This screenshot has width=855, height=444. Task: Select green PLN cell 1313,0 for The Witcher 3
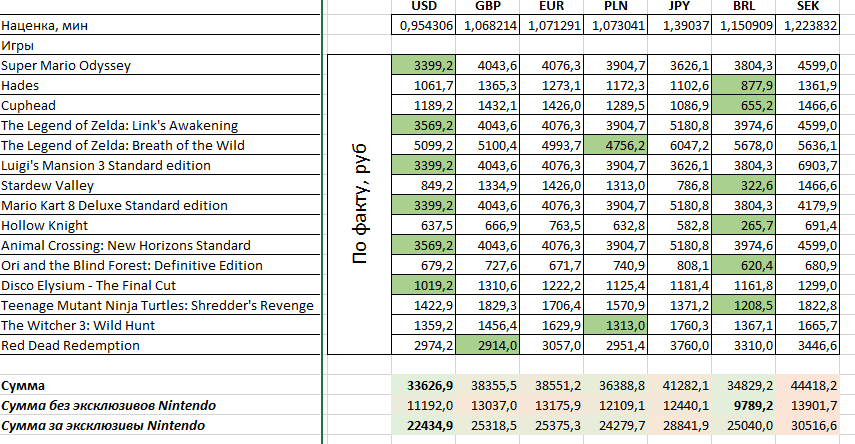tap(616, 325)
